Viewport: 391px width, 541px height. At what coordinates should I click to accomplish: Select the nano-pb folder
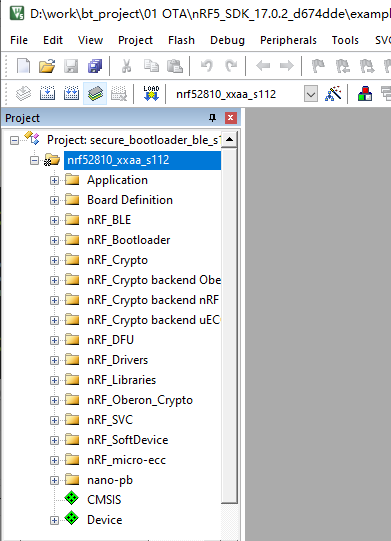(x=110, y=480)
